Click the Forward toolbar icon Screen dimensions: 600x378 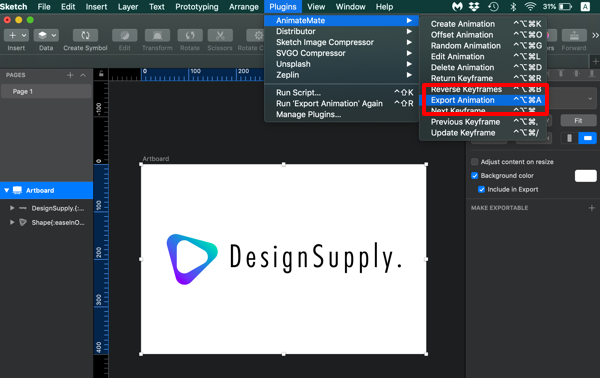point(574,35)
